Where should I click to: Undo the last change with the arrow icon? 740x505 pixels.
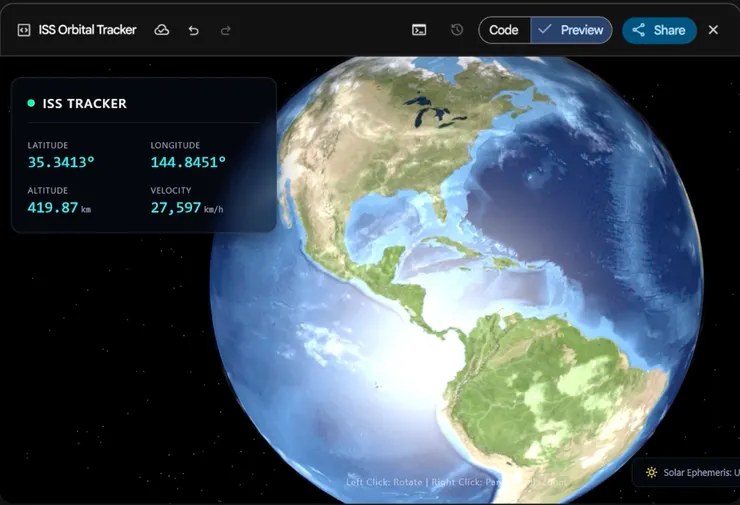[193, 31]
